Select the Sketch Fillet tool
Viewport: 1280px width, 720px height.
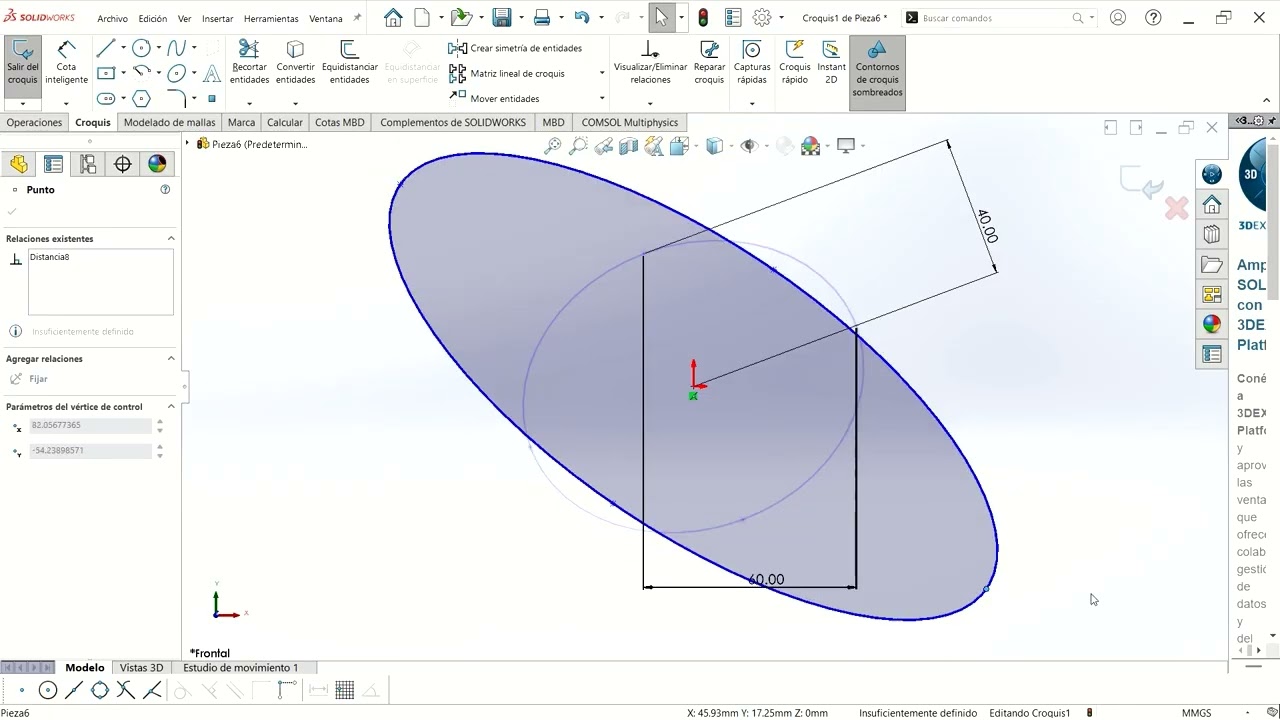coord(177,98)
